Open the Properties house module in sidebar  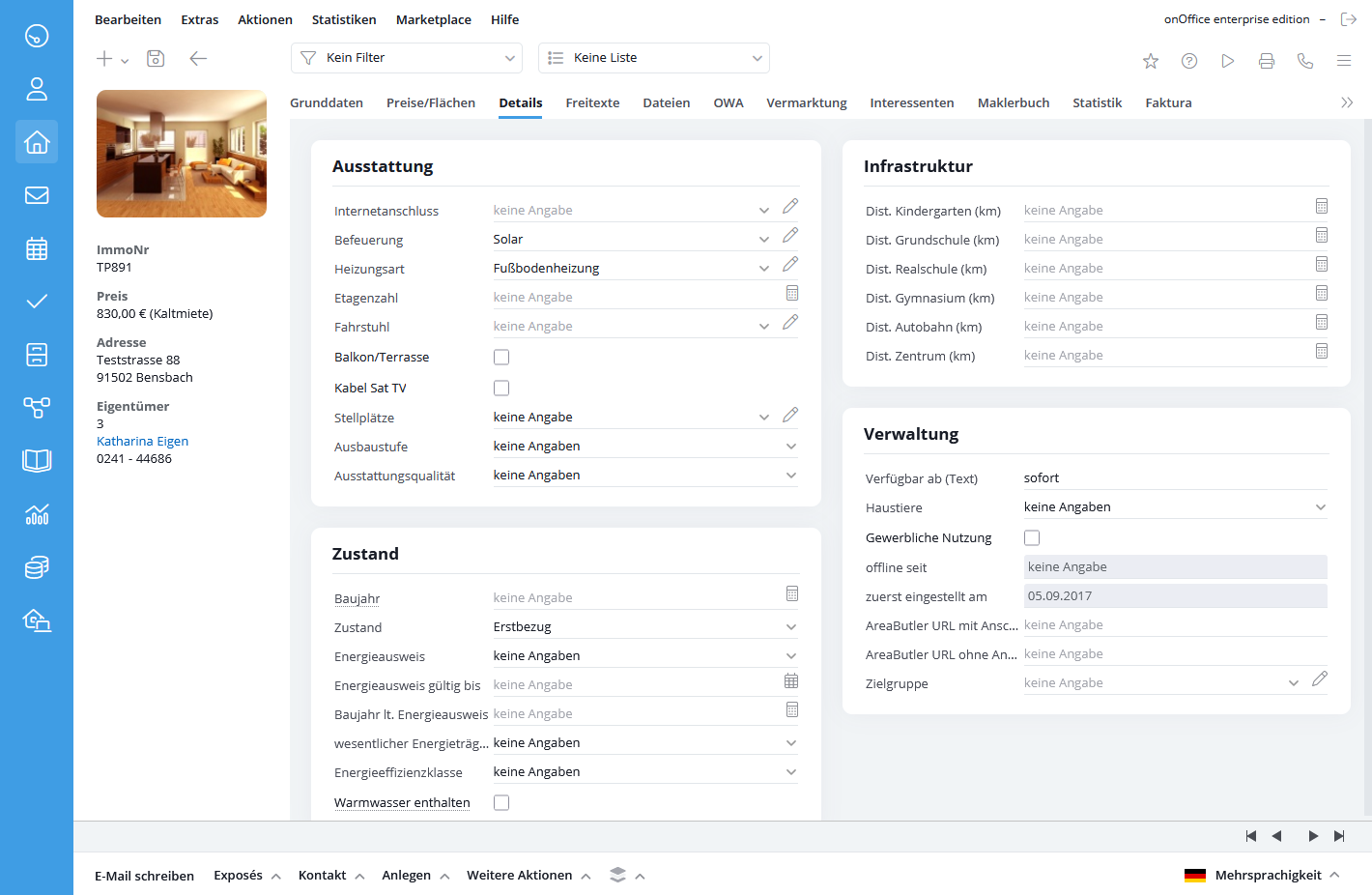[37, 142]
